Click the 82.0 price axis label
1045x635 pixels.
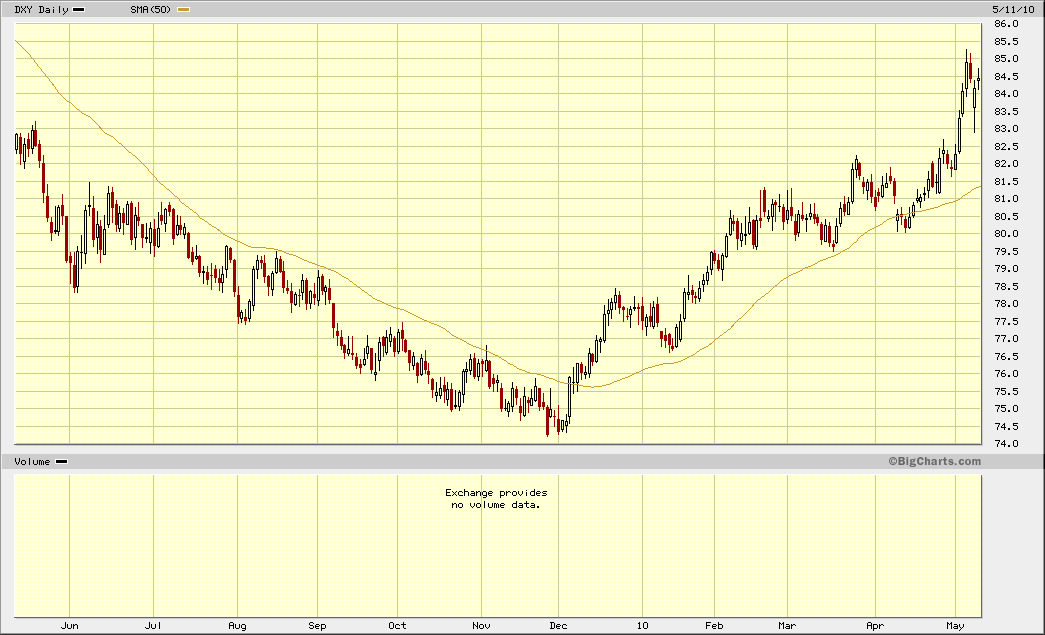[1006, 164]
